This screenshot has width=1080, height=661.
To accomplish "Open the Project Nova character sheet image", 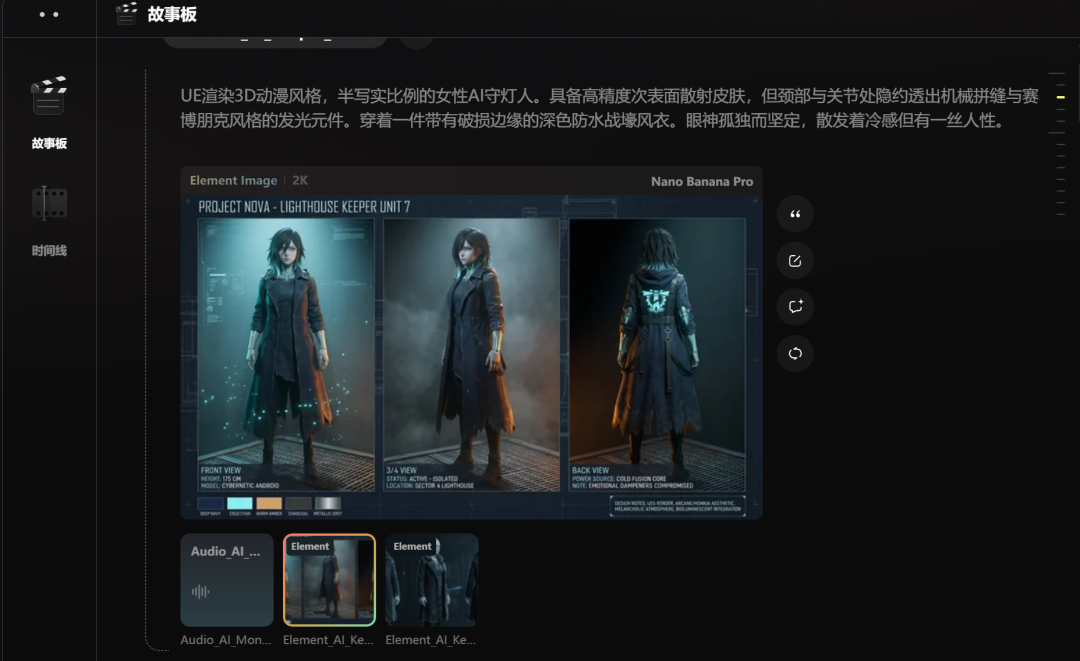I will [x=471, y=357].
